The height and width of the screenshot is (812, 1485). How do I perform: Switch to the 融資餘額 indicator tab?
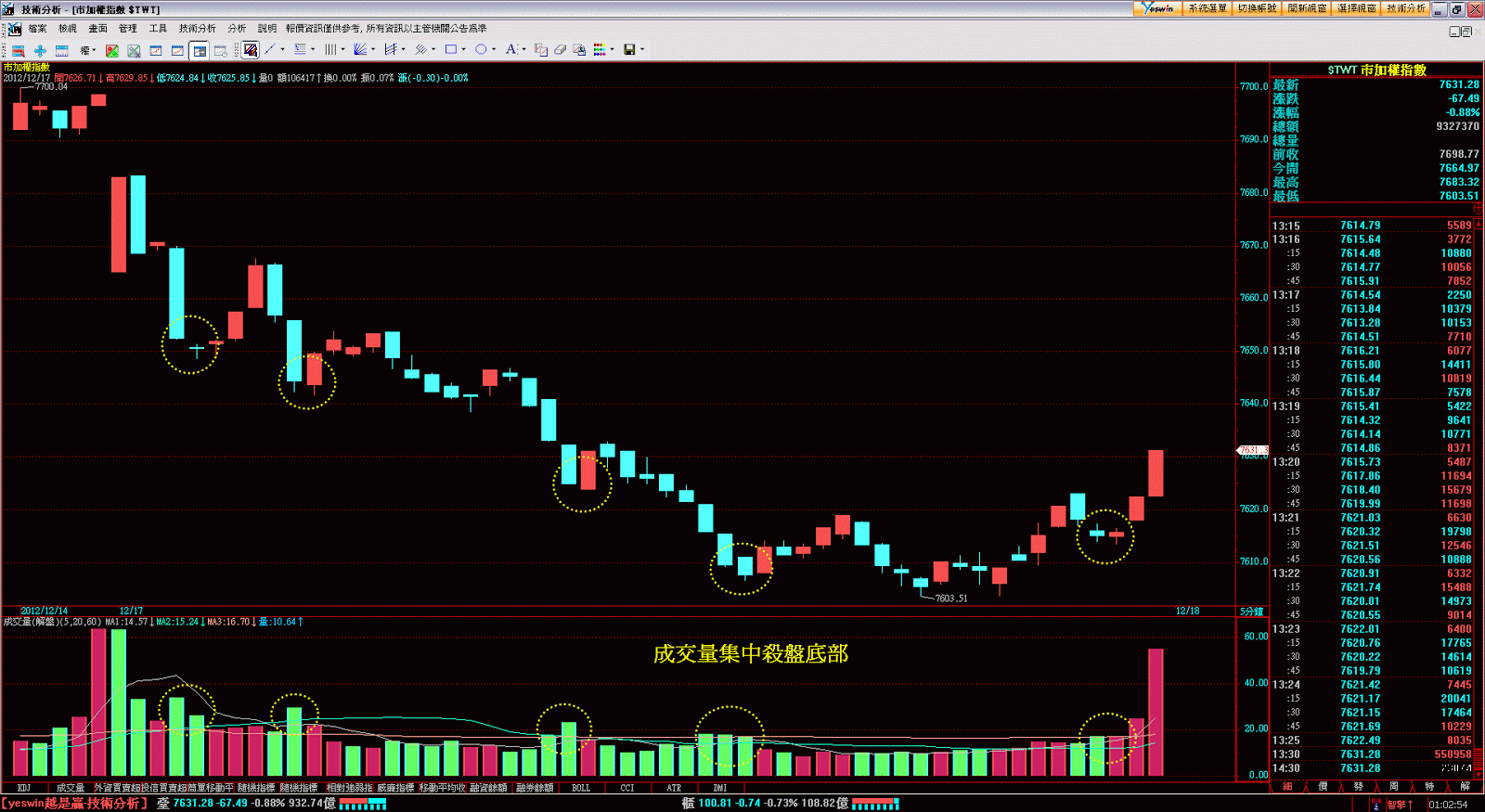tap(488, 788)
